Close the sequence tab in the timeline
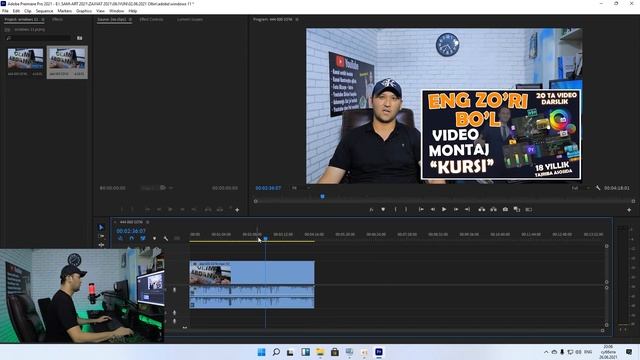The width and height of the screenshot is (640, 360). (115, 222)
